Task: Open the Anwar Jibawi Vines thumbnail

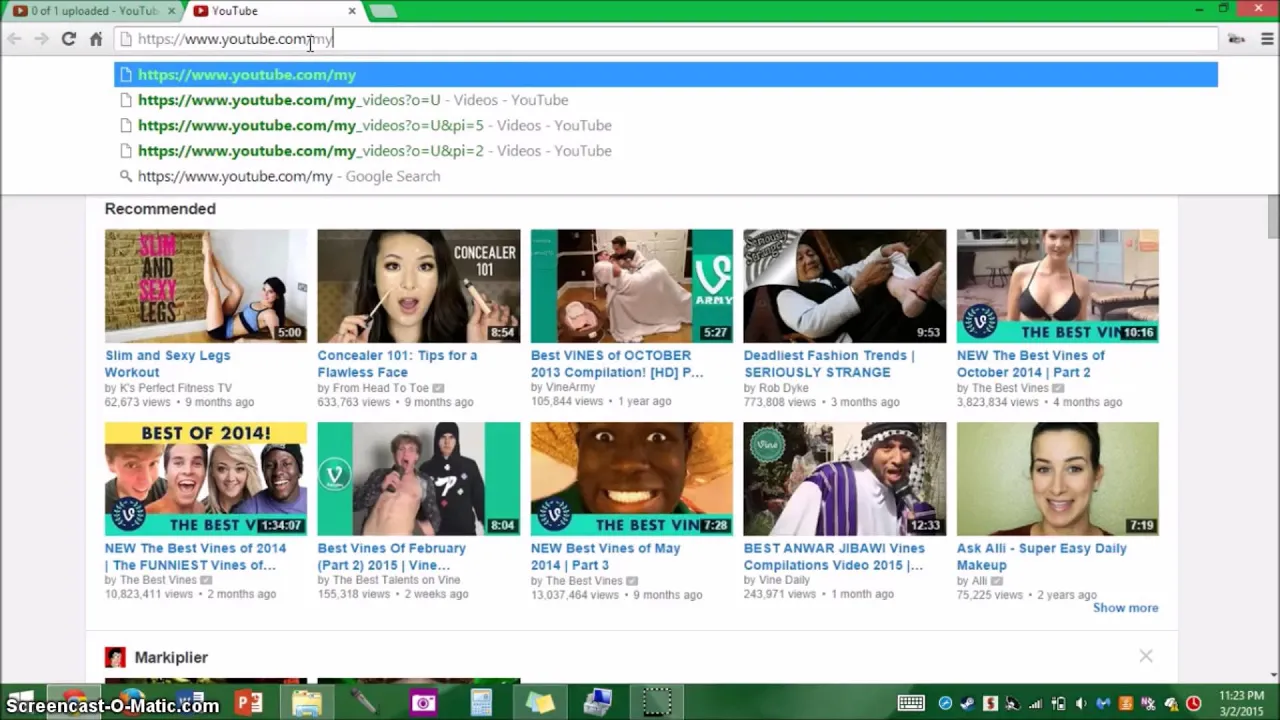Action: pos(845,479)
